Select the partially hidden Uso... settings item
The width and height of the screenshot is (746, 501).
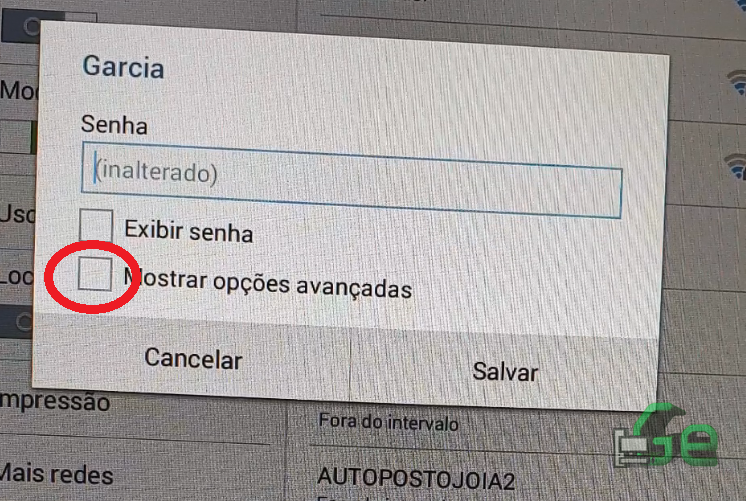18,214
